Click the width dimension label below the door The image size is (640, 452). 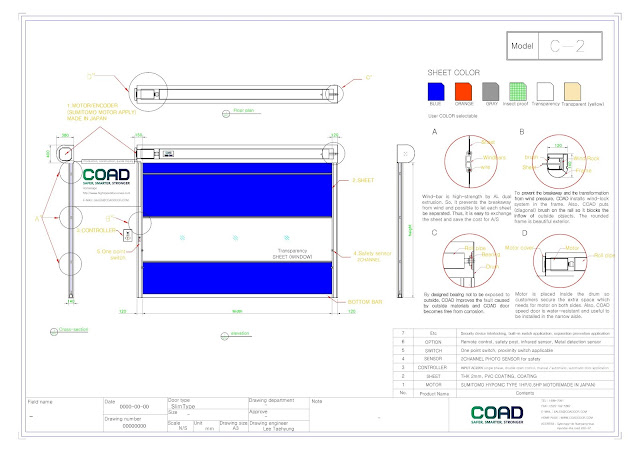[237, 311]
